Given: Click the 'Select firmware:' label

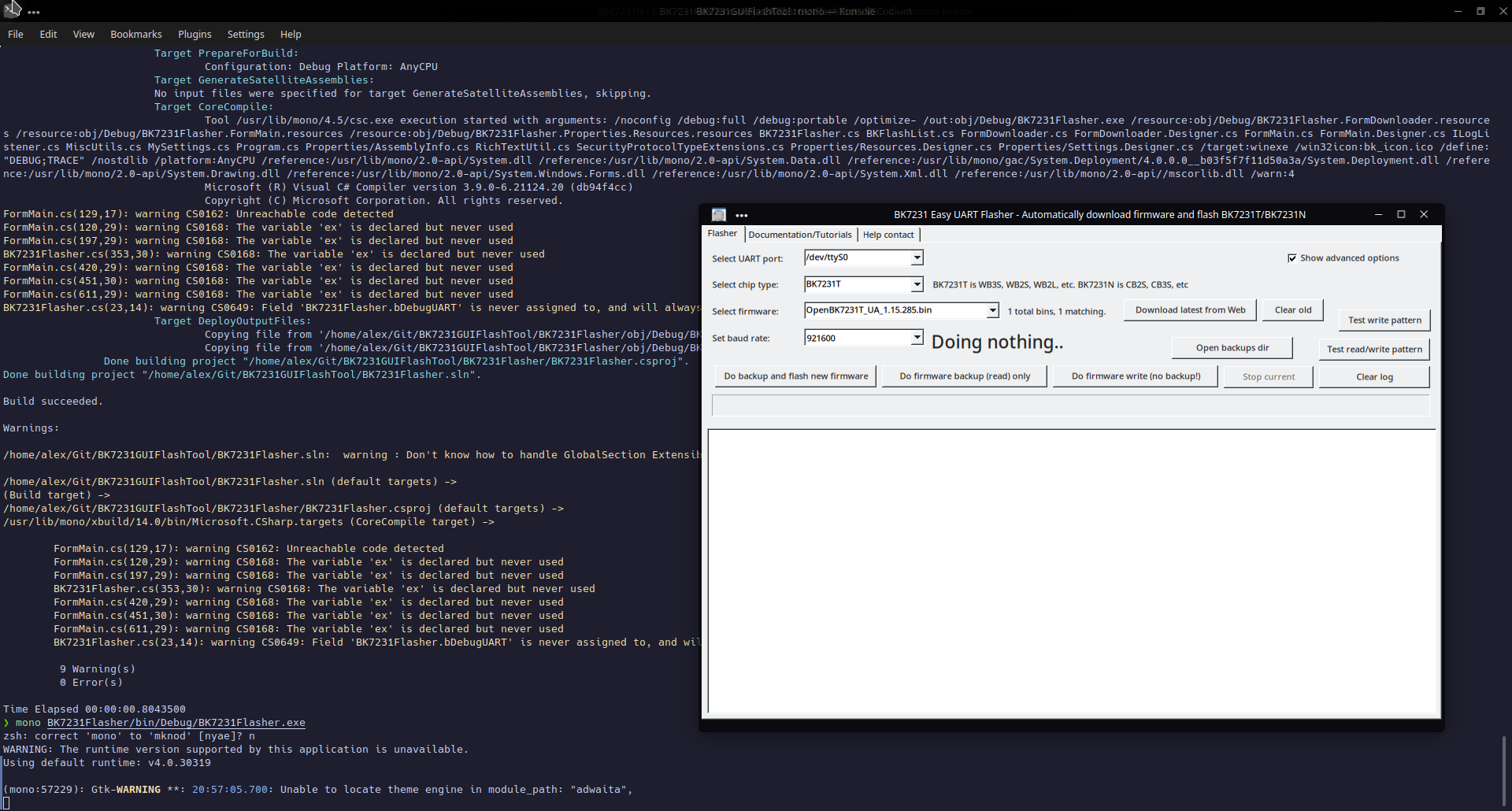Looking at the screenshot, I should pos(745,311).
